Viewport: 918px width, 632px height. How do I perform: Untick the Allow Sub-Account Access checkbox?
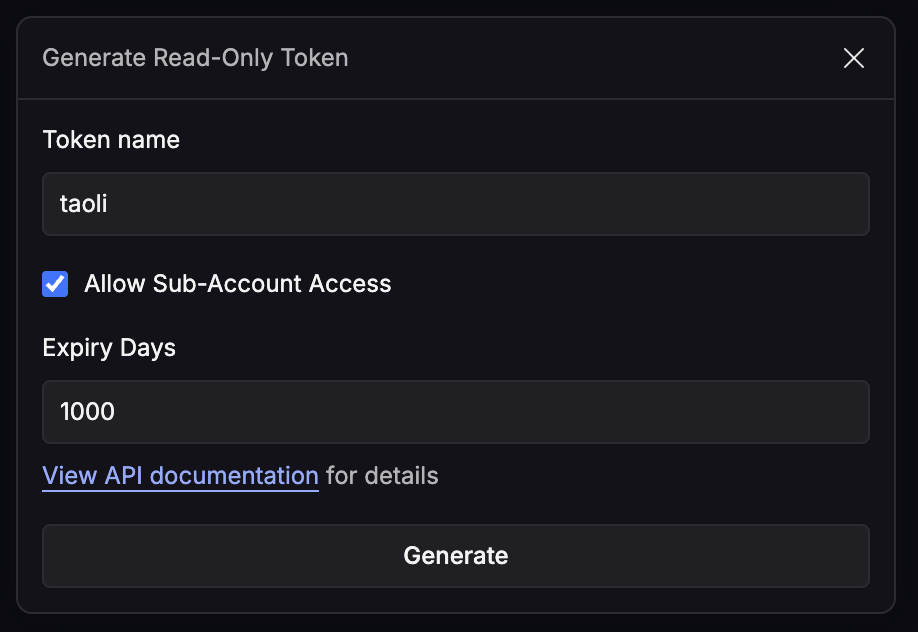[55, 284]
